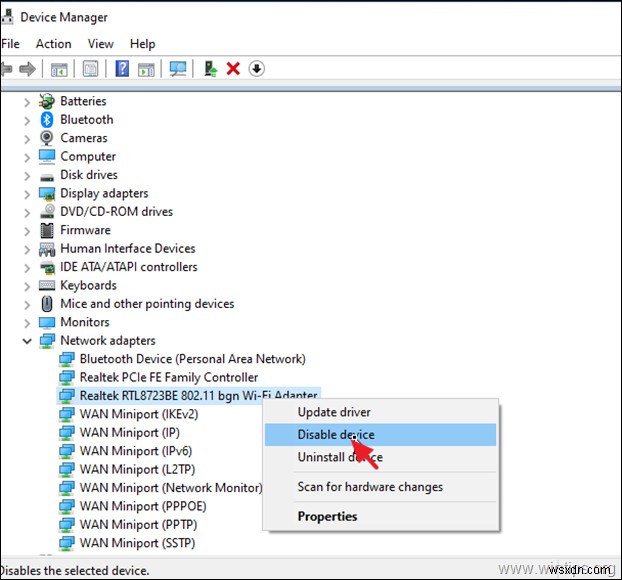Choose Uninstall device in context menu

pyautogui.click(x=380, y=457)
